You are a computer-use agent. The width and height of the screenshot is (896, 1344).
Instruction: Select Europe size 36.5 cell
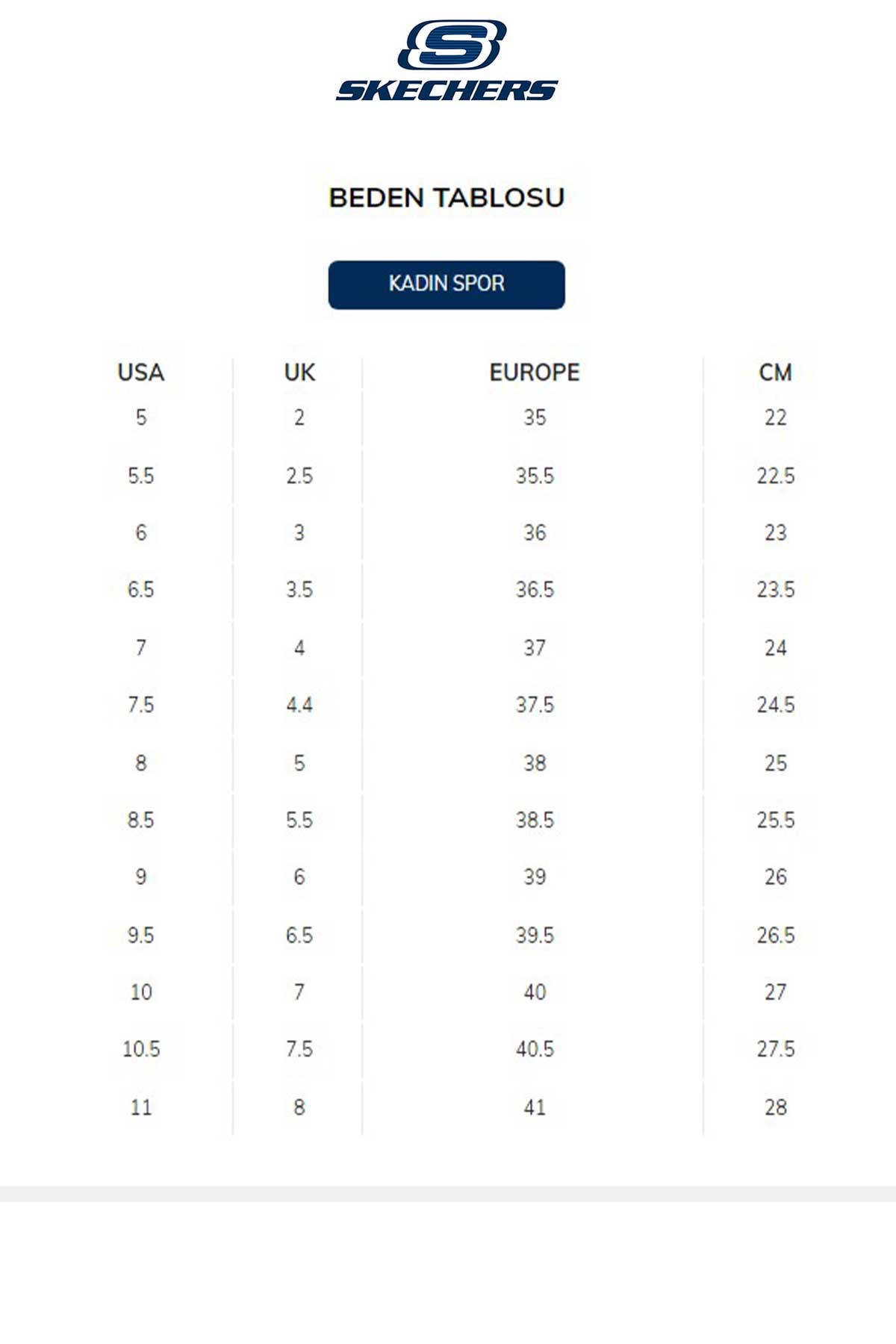[535, 590]
